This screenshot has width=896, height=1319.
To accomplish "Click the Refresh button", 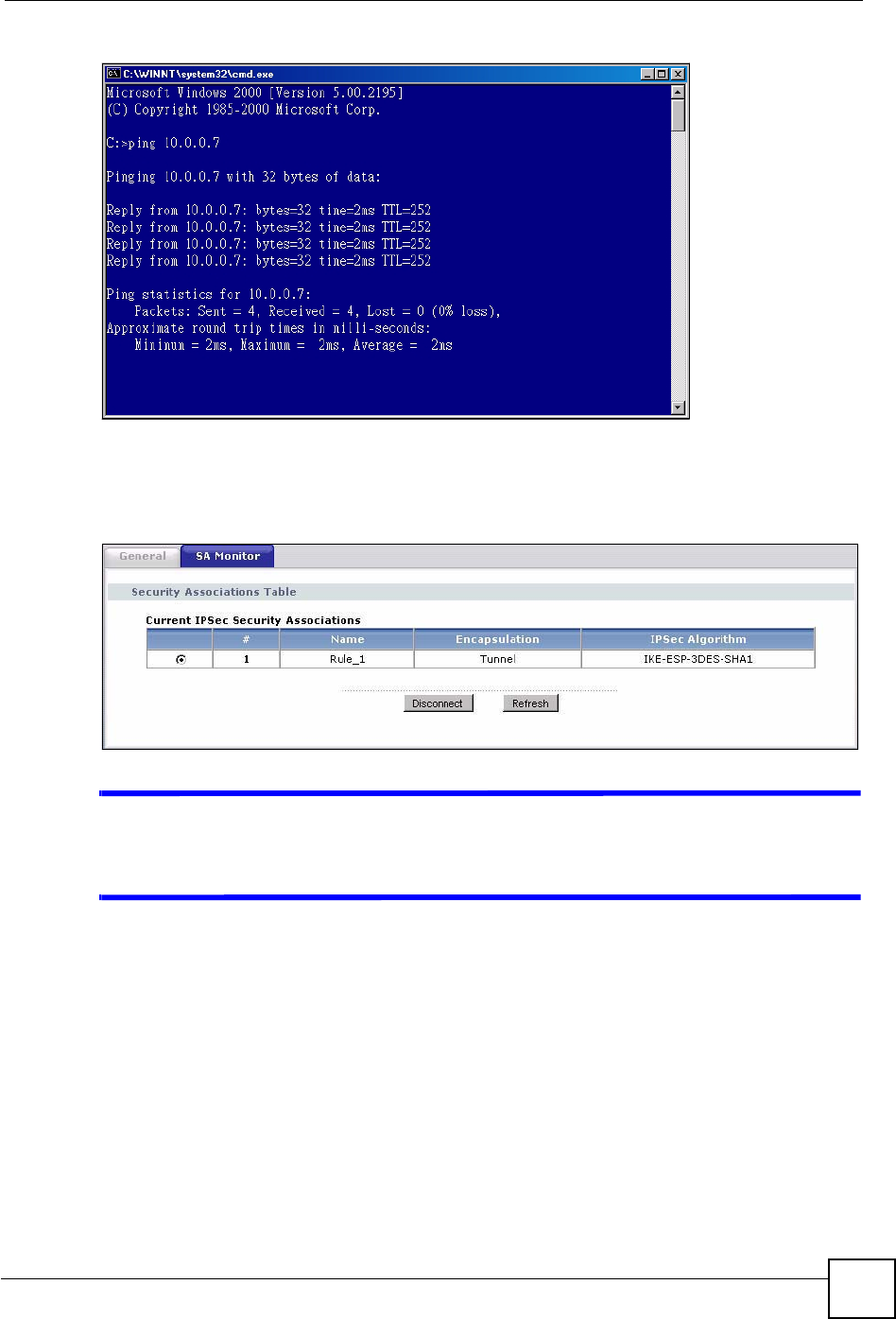I will click(x=530, y=703).
